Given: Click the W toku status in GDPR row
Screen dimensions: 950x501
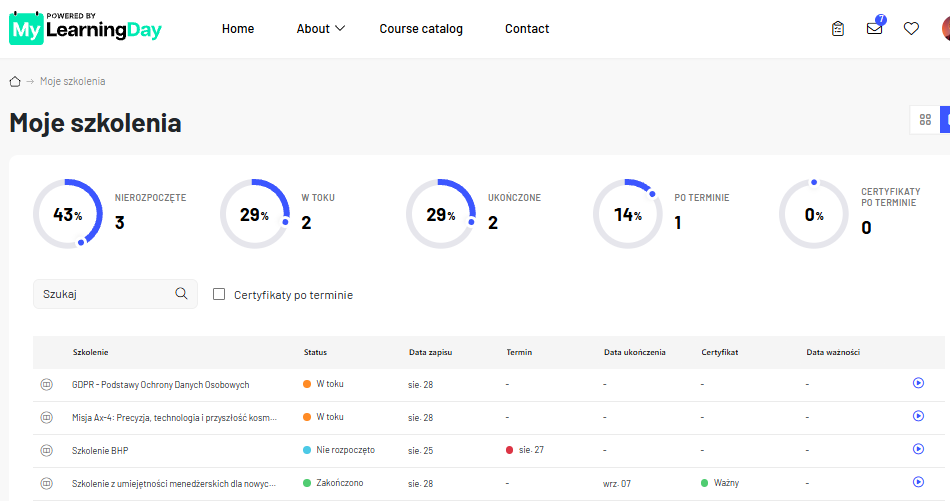Looking at the screenshot, I should pos(323,384).
